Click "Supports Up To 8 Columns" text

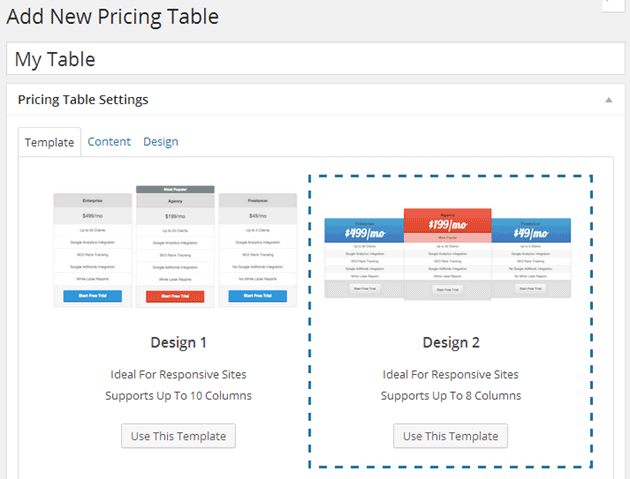[x=451, y=396]
